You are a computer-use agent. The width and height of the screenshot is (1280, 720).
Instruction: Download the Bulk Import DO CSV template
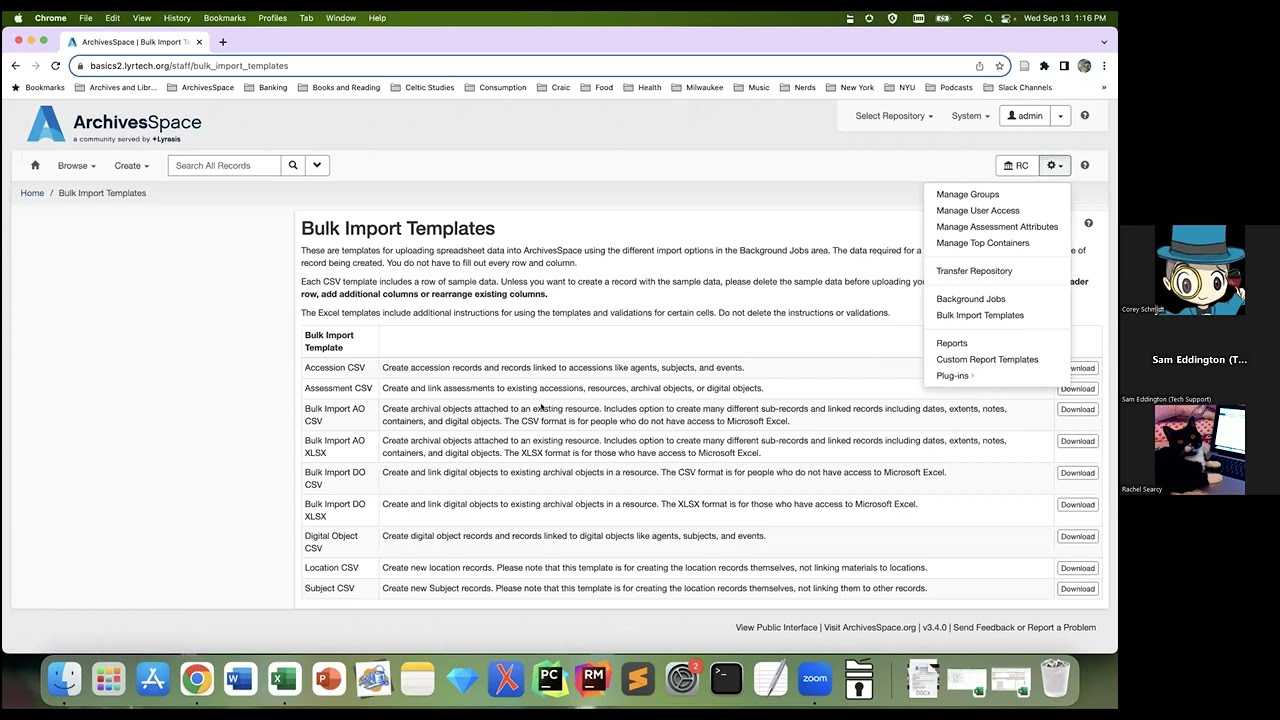coord(1077,473)
